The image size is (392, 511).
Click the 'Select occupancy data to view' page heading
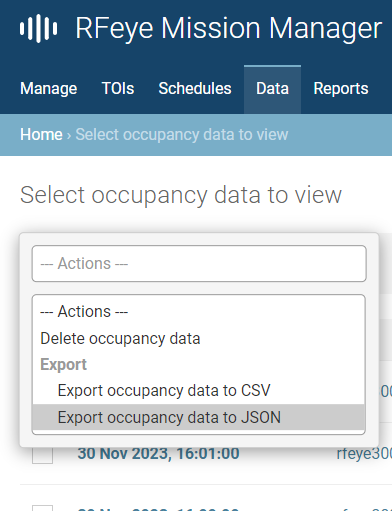click(181, 195)
